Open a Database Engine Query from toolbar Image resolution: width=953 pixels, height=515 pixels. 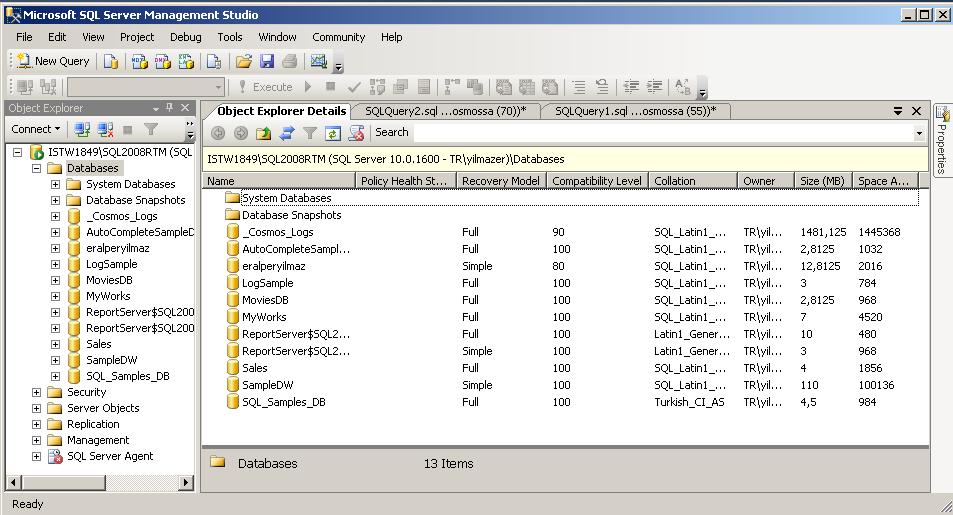pos(111,61)
